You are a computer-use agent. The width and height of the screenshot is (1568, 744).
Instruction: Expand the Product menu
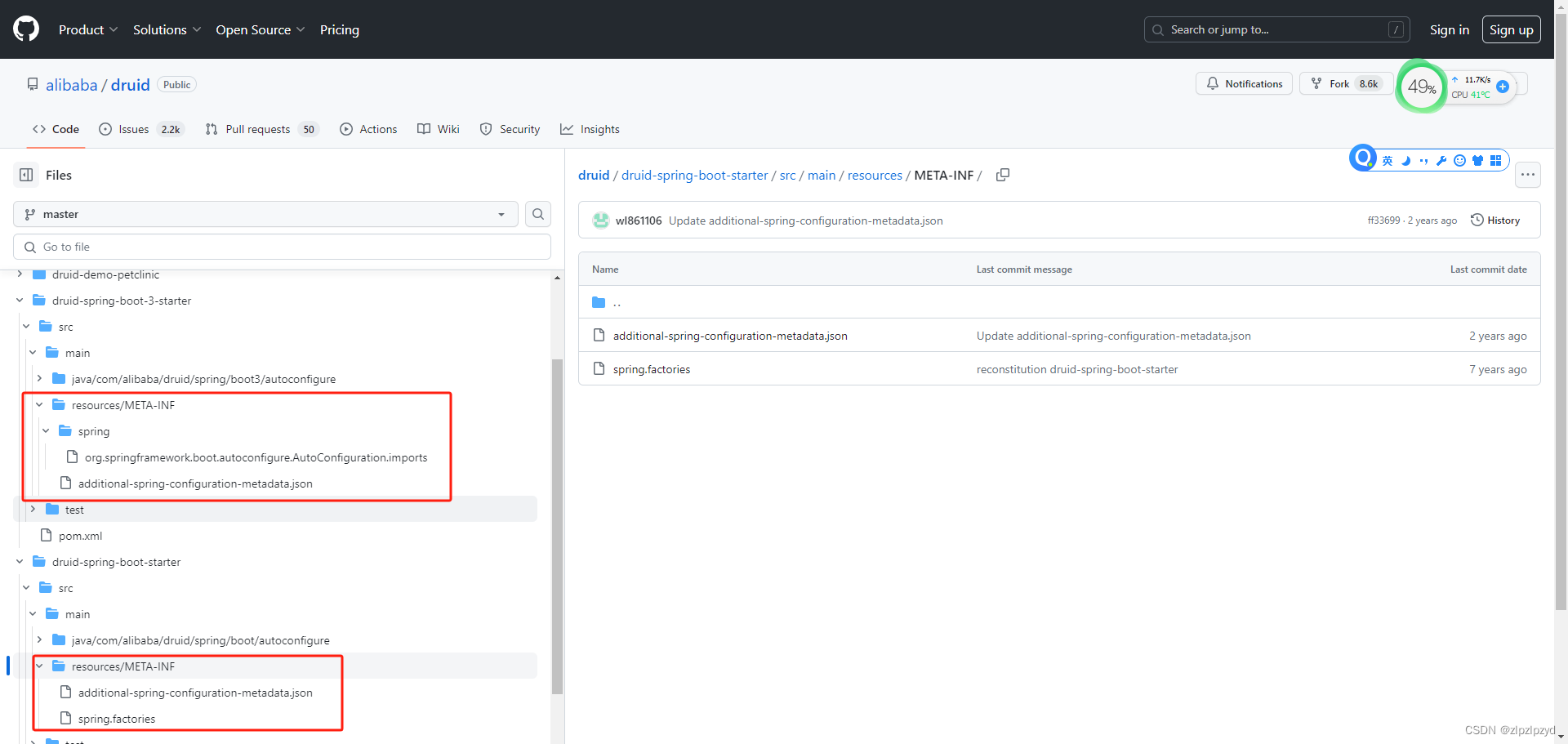tap(88, 29)
